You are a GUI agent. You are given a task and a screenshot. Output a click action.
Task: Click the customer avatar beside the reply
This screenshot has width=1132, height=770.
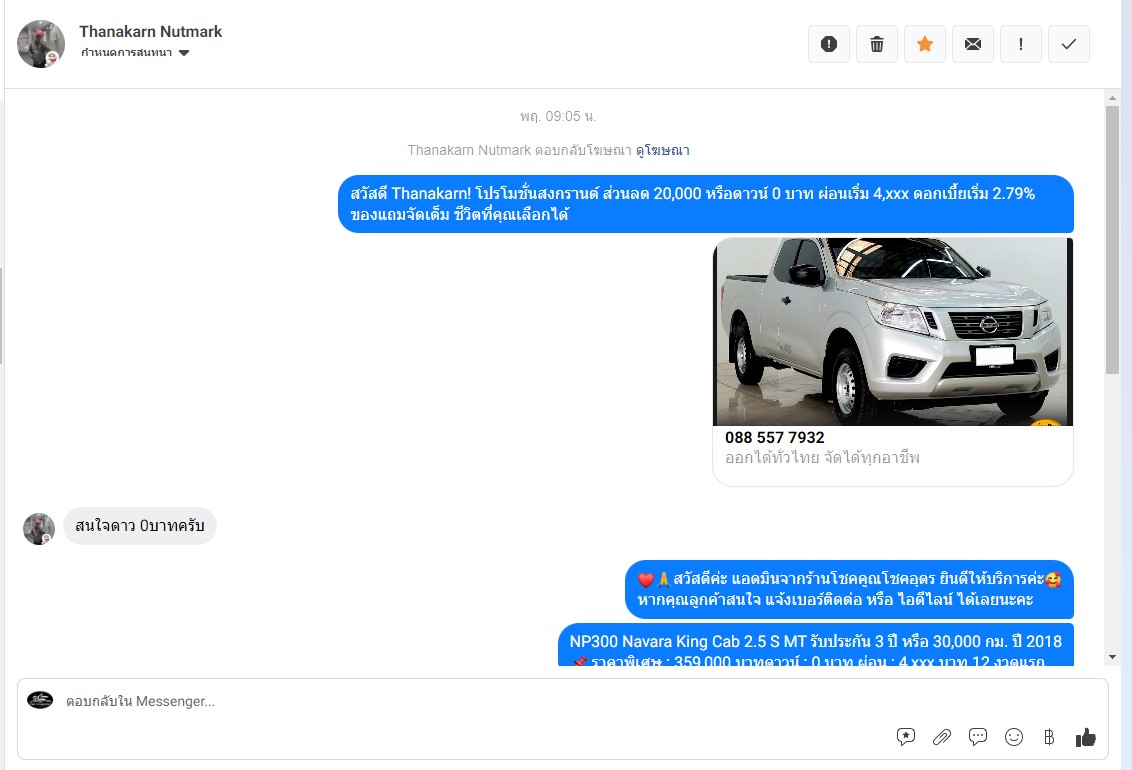[x=39, y=529]
